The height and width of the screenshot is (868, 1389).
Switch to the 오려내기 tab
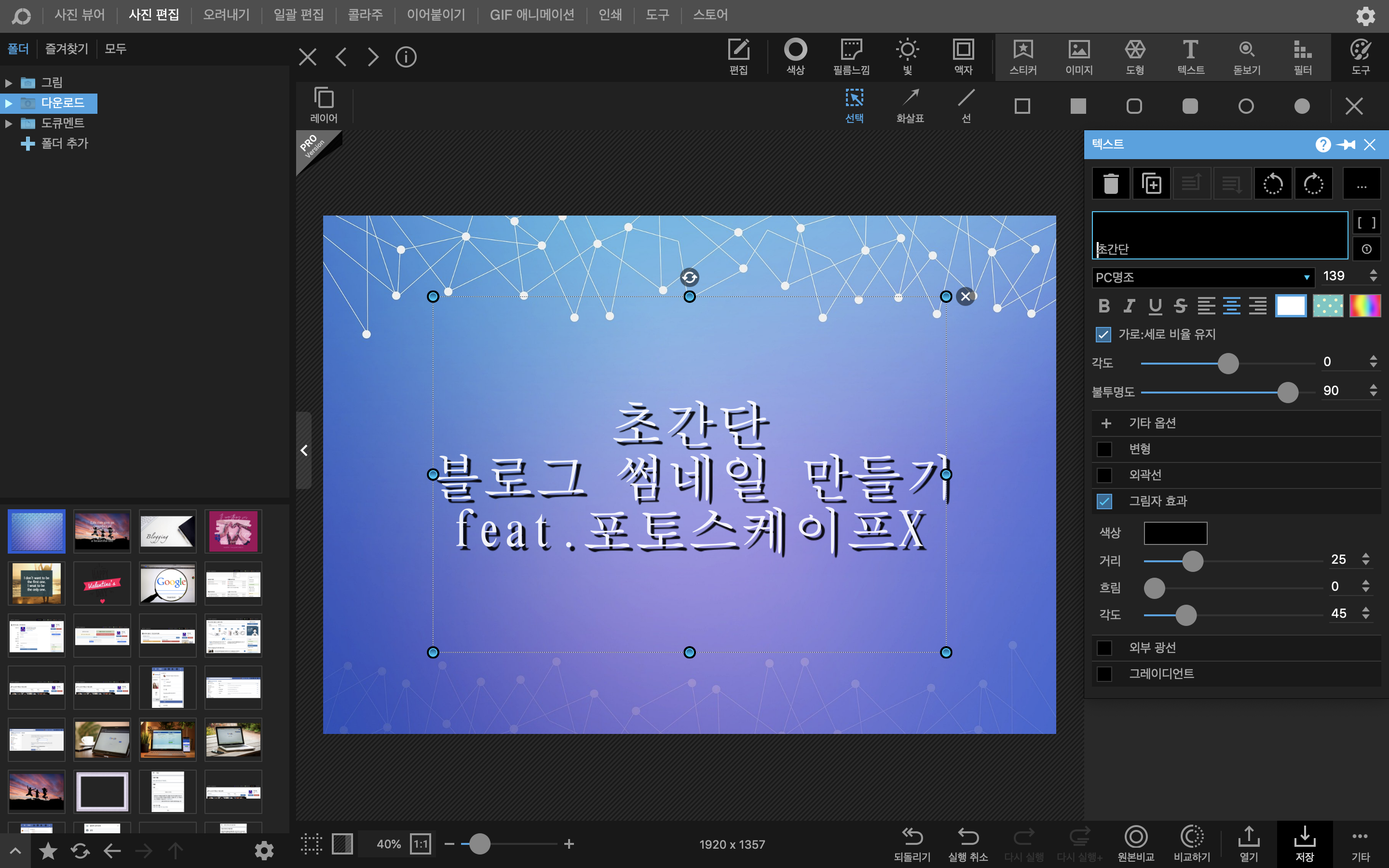pyautogui.click(x=226, y=14)
